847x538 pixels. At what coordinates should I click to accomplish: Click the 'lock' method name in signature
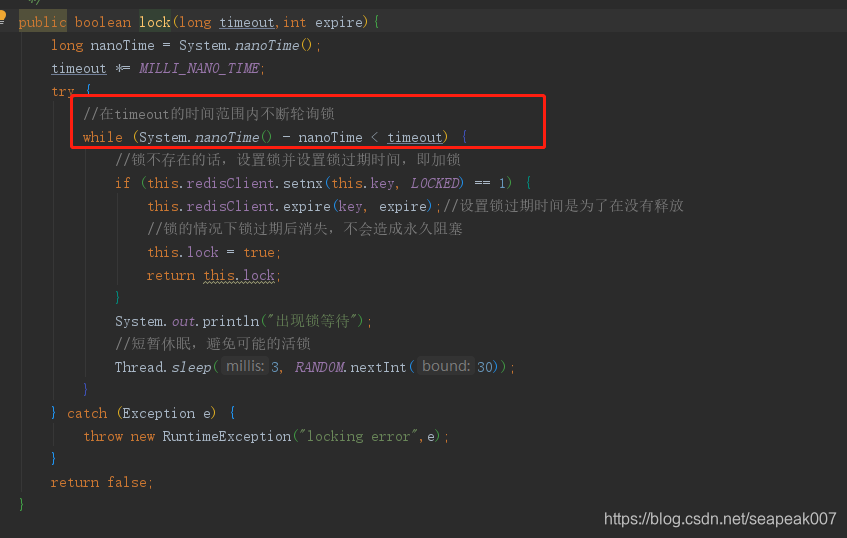(155, 22)
